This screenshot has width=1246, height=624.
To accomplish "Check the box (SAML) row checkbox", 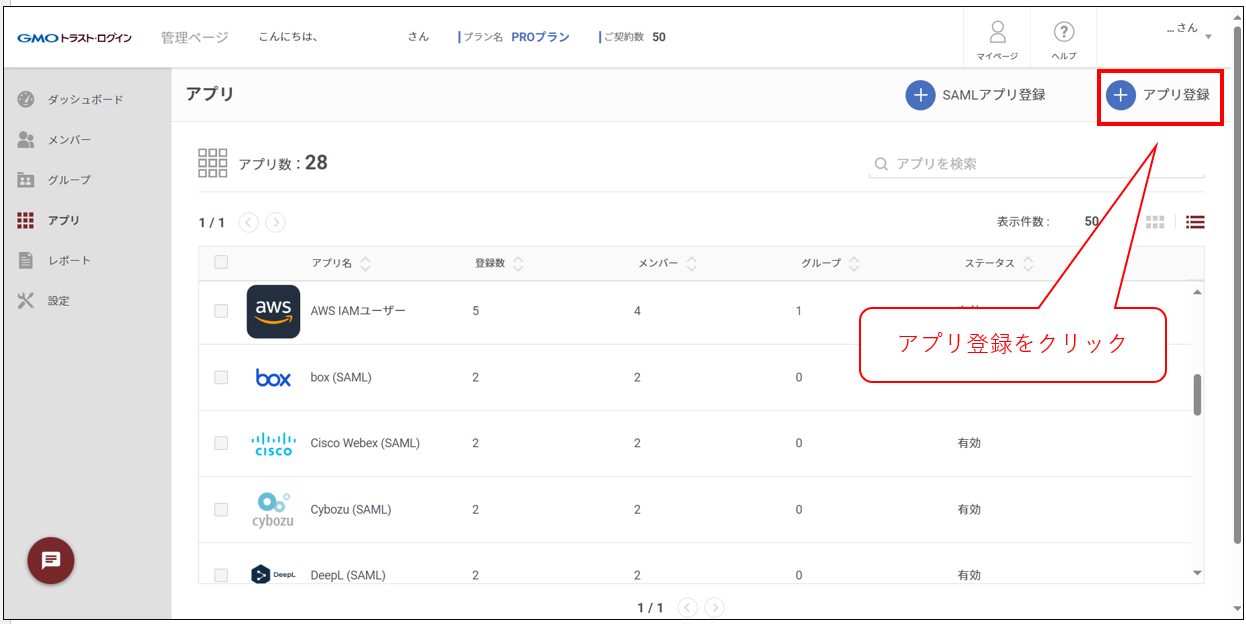I will click(221, 377).
